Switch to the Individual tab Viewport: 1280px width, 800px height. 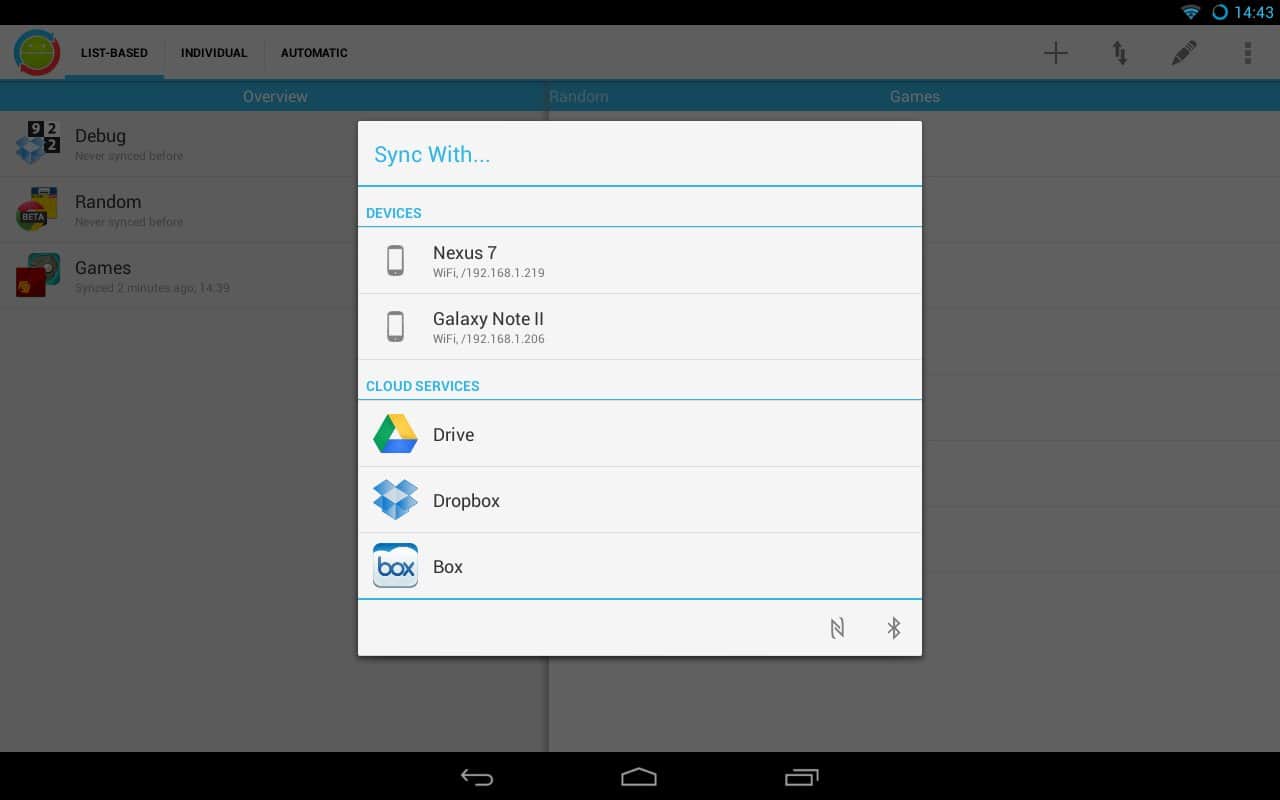pos(214,53)
